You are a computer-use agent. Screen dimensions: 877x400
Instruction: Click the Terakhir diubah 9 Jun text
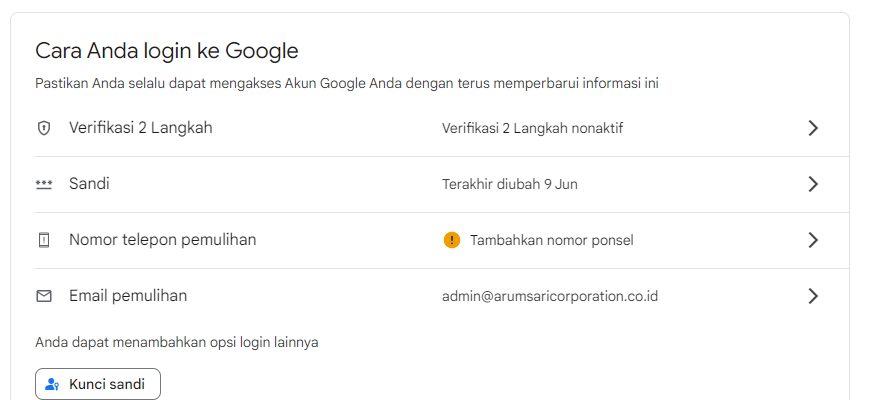[510, 184]
